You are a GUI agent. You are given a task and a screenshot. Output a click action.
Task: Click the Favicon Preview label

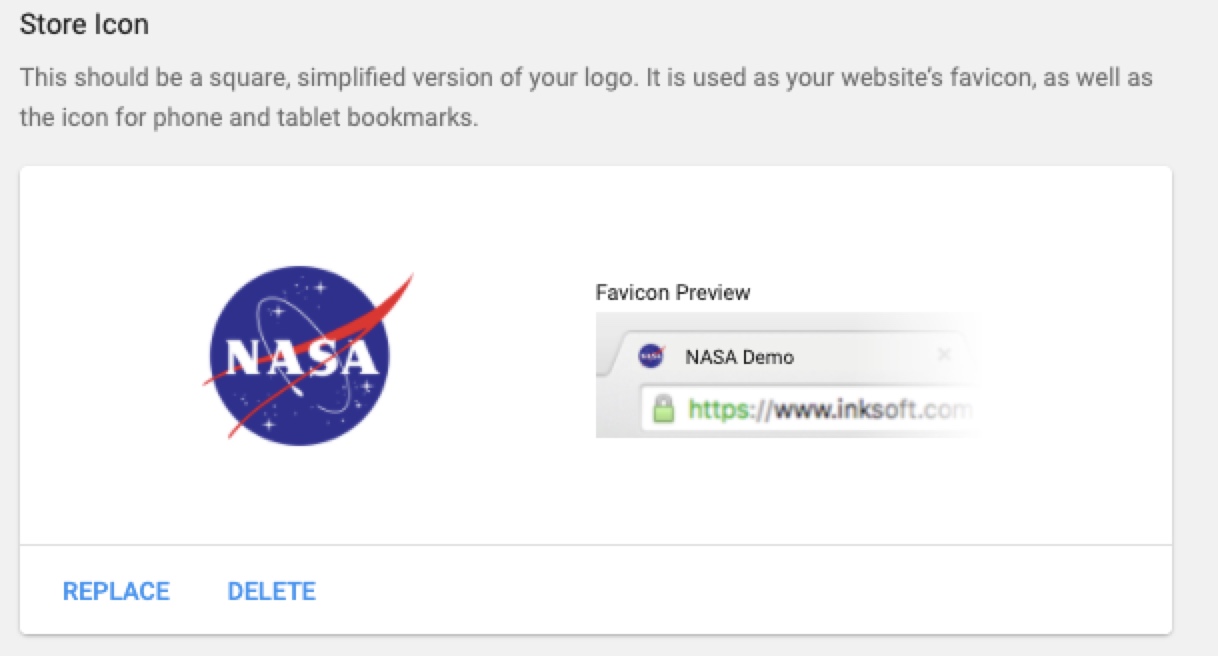coord(672,293)
